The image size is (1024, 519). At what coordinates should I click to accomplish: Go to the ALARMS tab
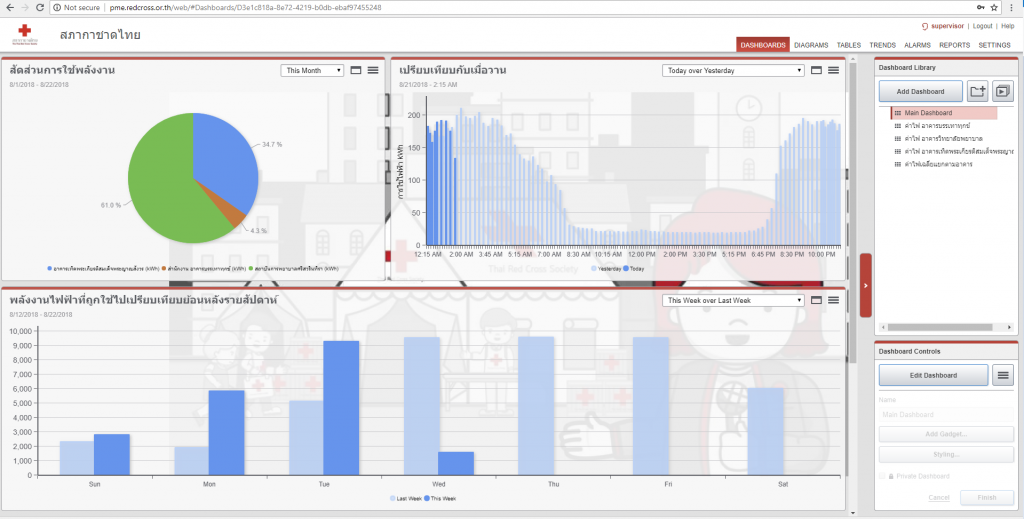pos(917,45)
